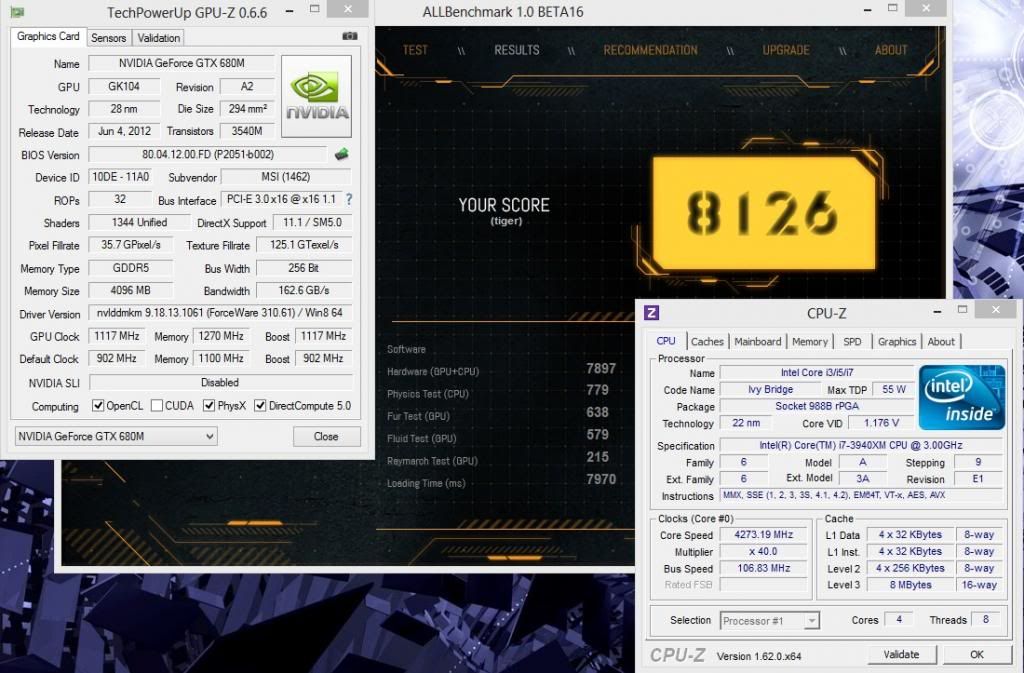Click the Multiplier value x 40.0
The image size is (1024, 673).
pyautogui.click(x=763, y=552)
